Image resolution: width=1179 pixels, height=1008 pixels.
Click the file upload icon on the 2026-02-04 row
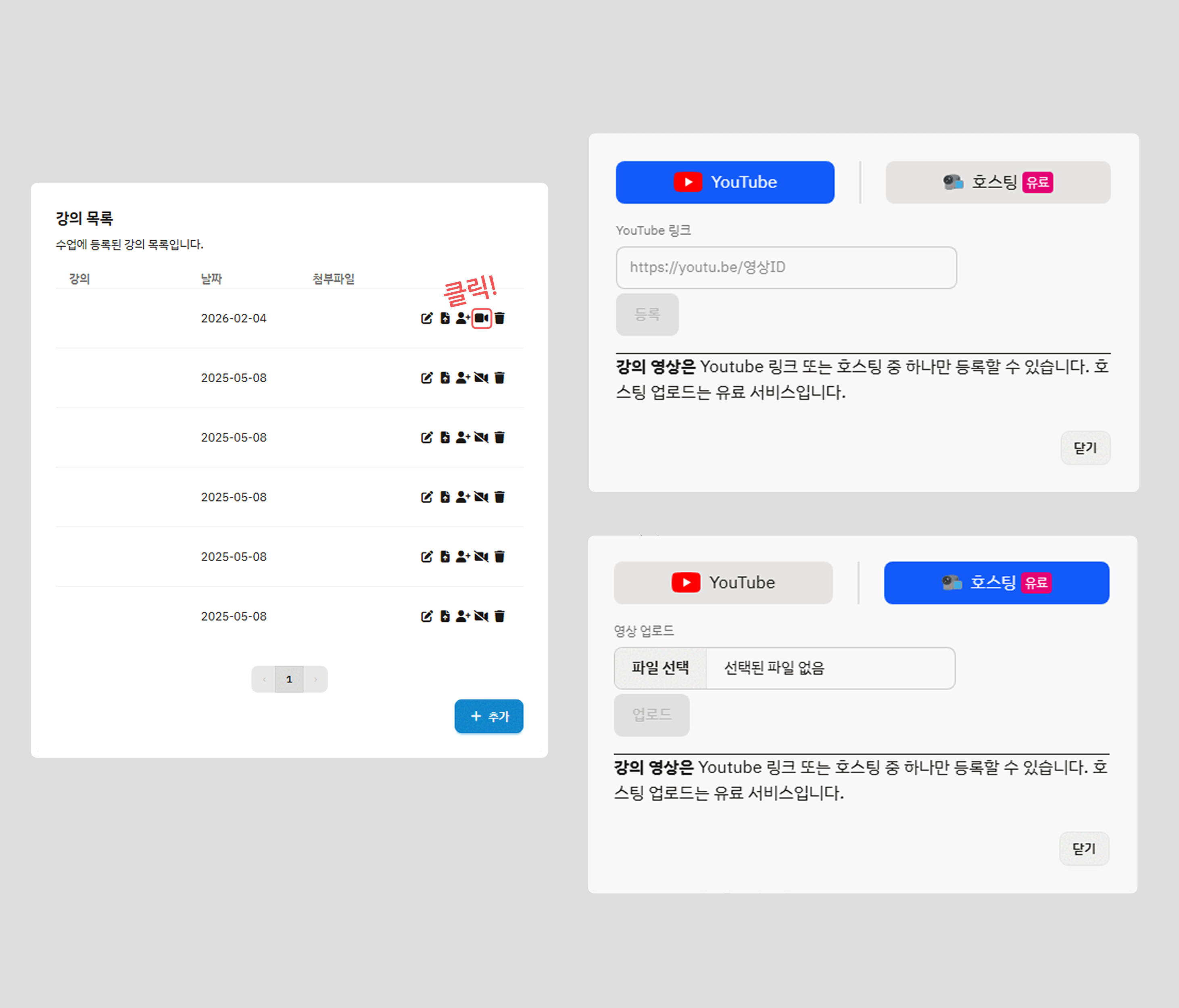pyautogui.click(x=445, y=318)
